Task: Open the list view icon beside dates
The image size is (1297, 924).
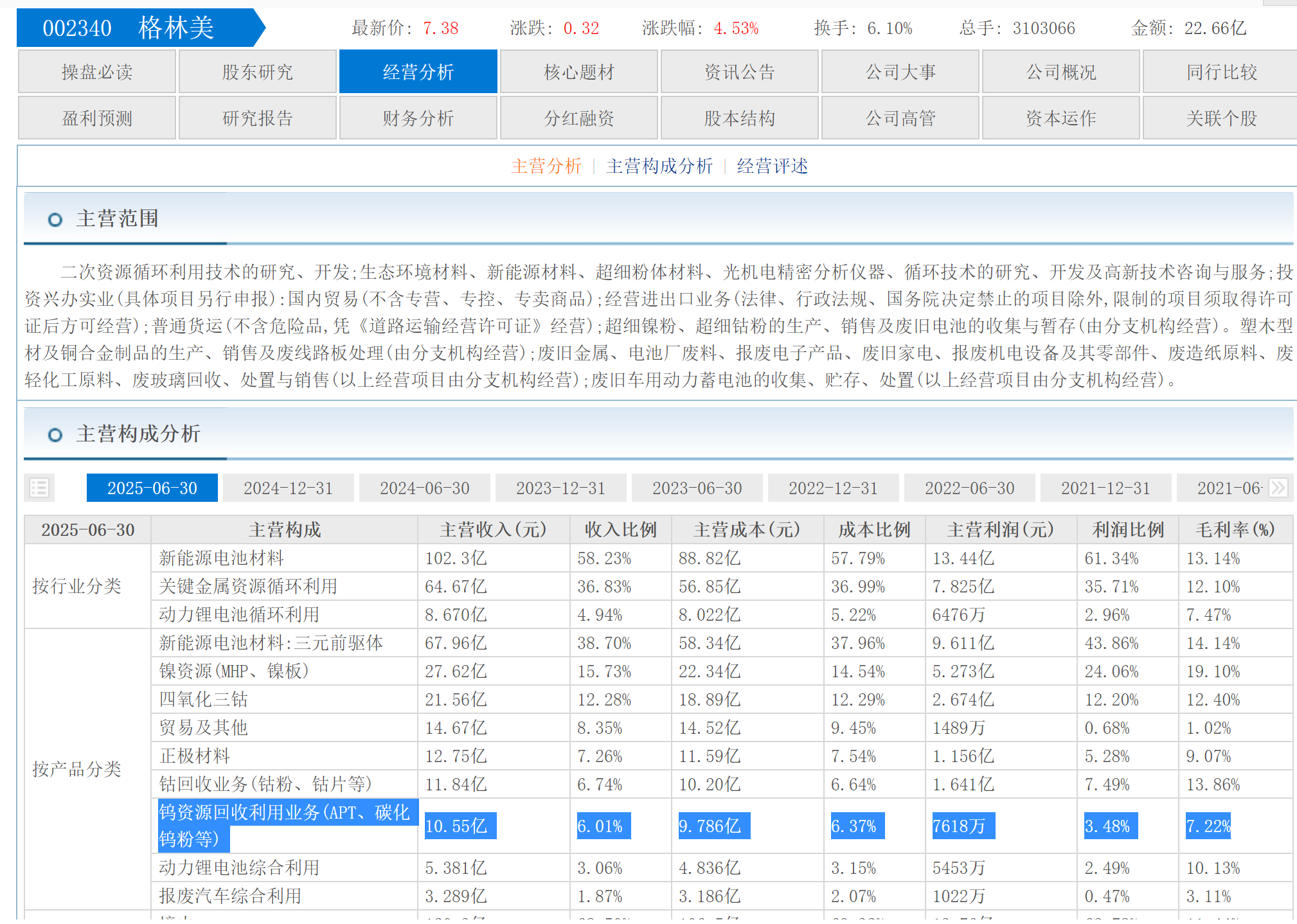Action: (39, 488)
